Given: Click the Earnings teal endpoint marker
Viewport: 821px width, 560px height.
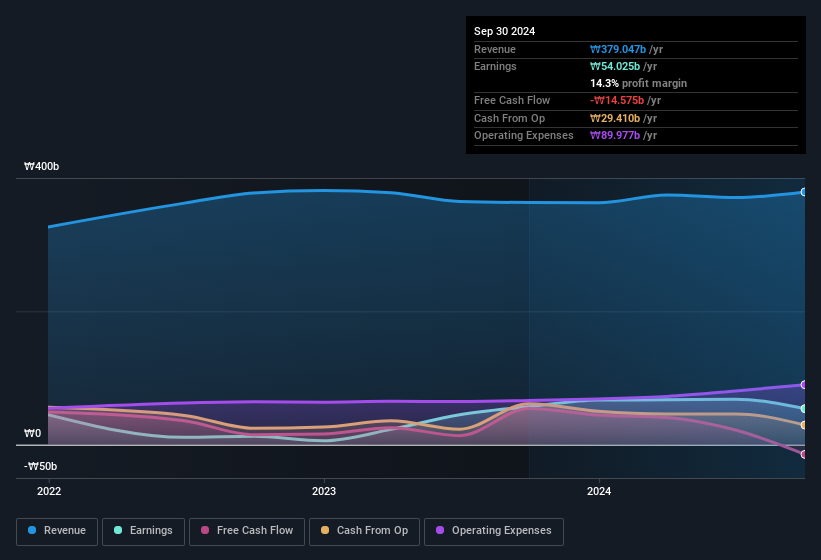Looking at the screenshot, I should click(803, 409).
